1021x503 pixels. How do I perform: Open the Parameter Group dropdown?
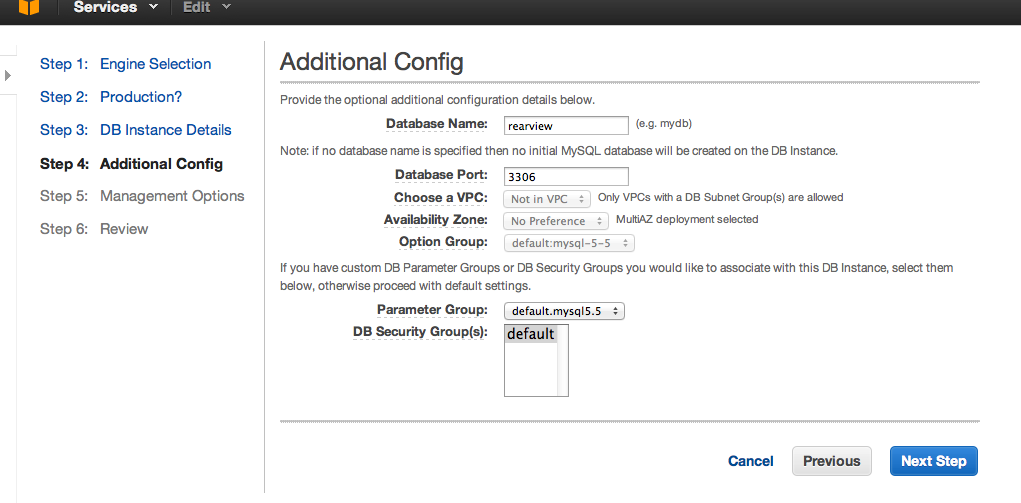pos(564,311)
